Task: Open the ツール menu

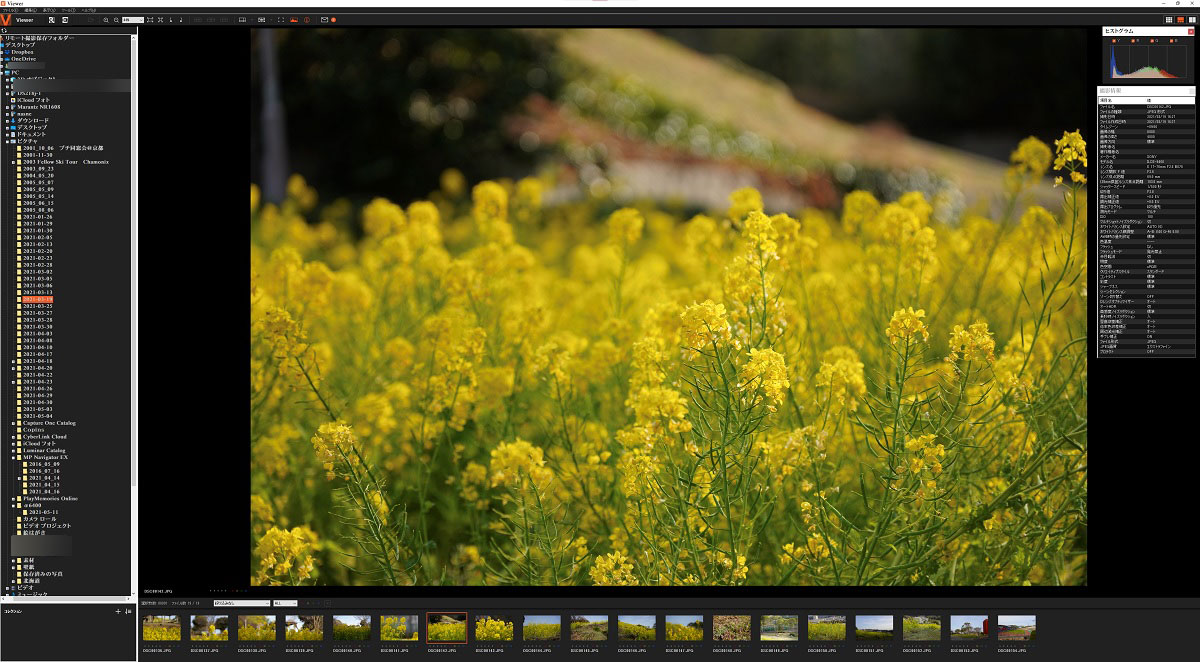Action: click(x=70, y=10)
